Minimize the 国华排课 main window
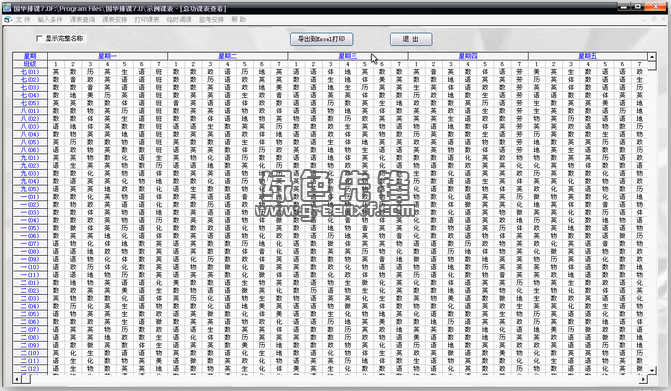Screen dimensions: 671x391 pyautogui.click(x=623, y=7)
